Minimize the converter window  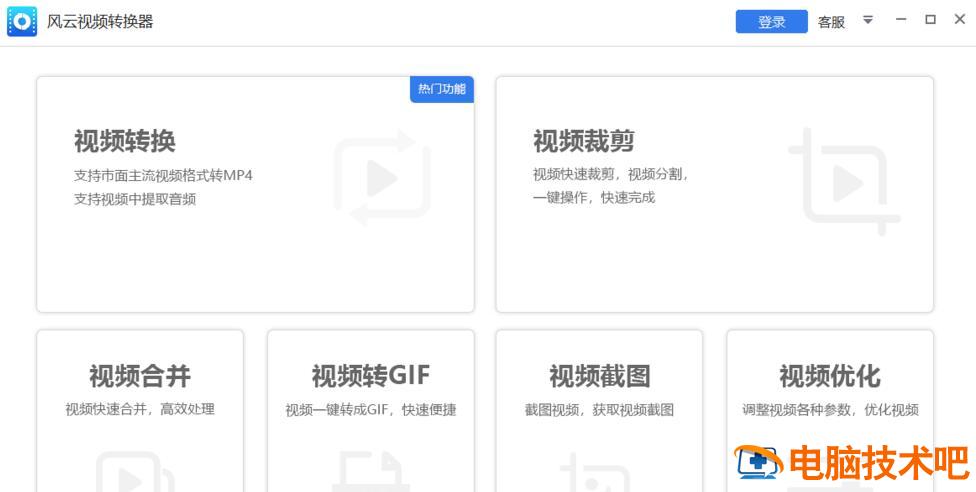point(901,20)
